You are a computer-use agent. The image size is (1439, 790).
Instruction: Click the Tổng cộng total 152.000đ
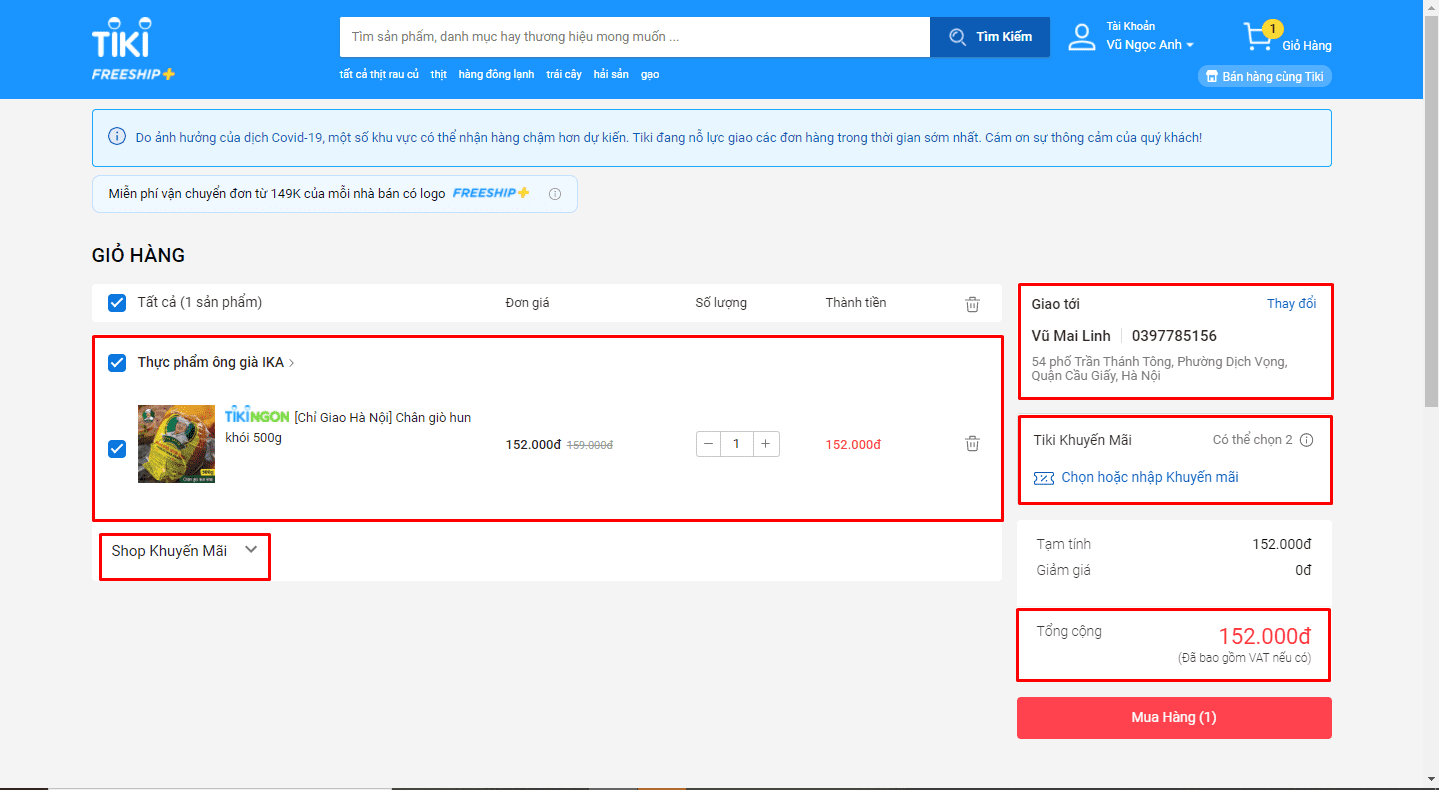tap(1264, 636)
